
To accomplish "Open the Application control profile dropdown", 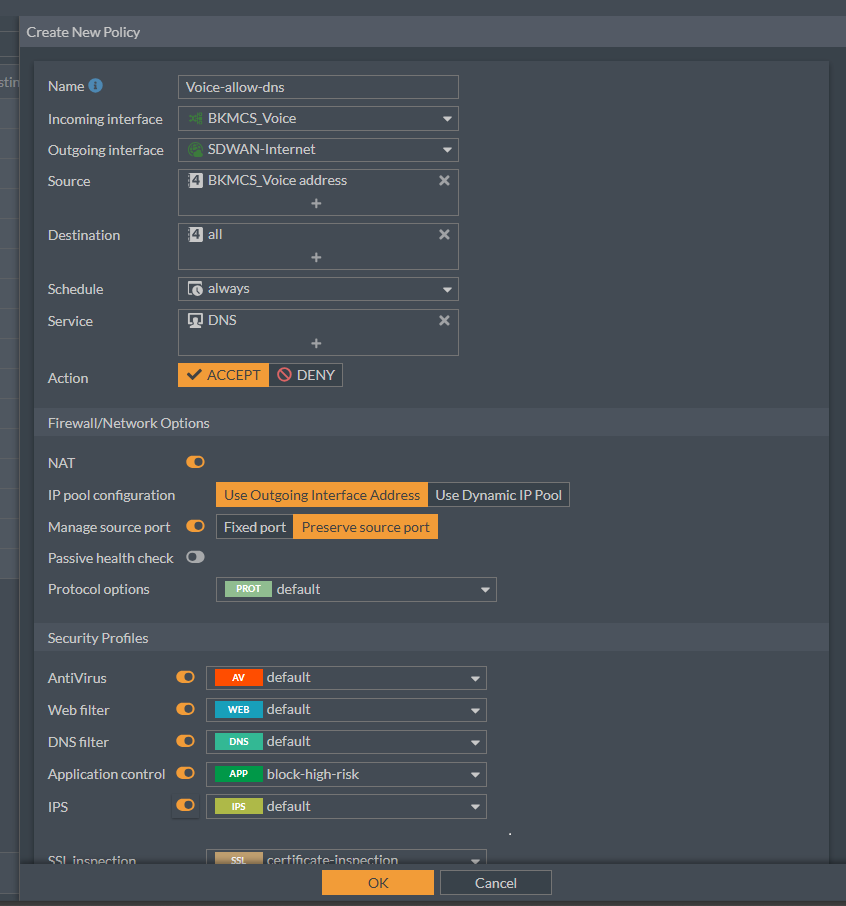I will (x=346, y=774).
